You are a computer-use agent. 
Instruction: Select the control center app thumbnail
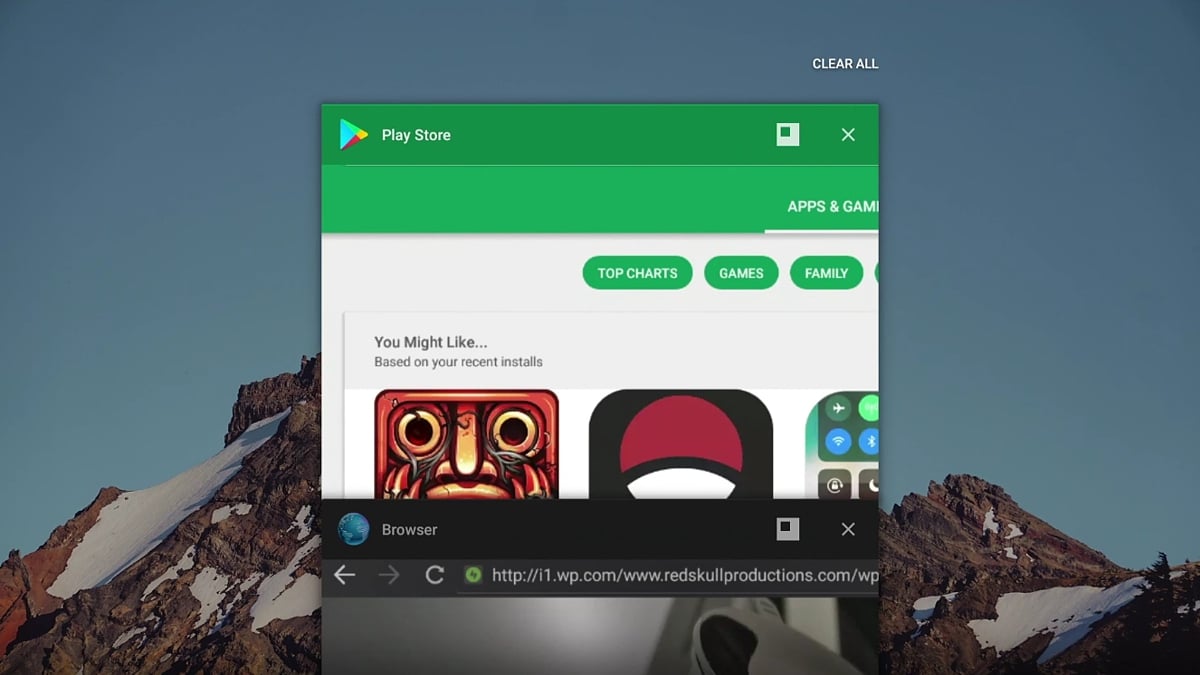click(x=842, y=443)
